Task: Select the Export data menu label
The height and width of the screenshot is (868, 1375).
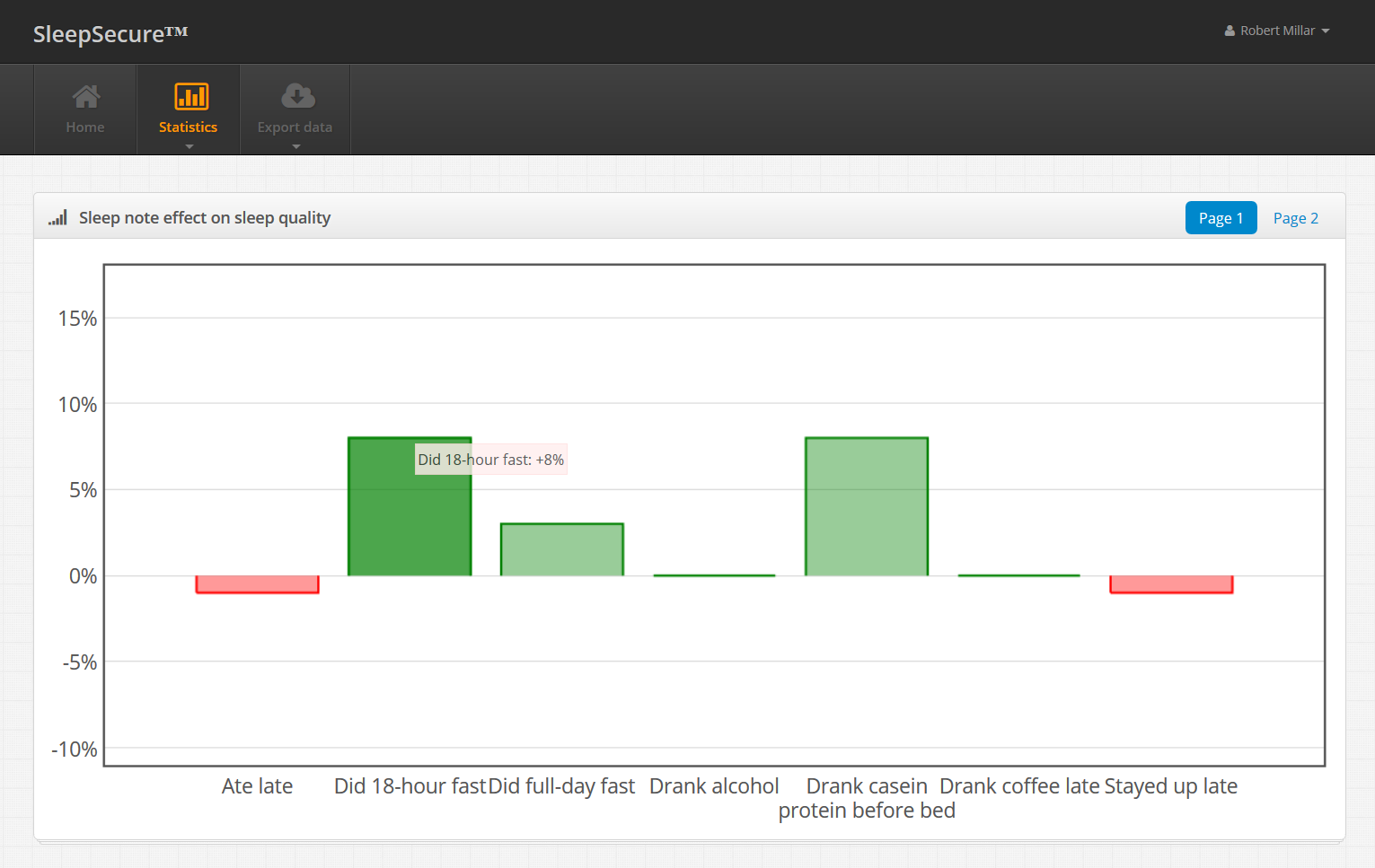Action: [295, 127]
